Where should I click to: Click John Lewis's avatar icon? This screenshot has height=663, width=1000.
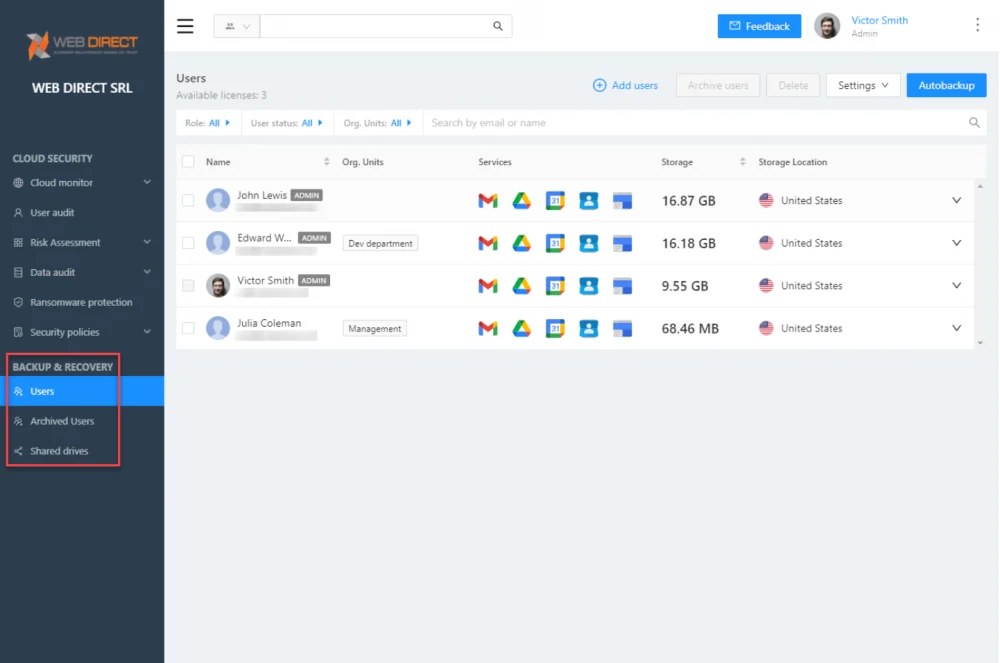(217, 200)
